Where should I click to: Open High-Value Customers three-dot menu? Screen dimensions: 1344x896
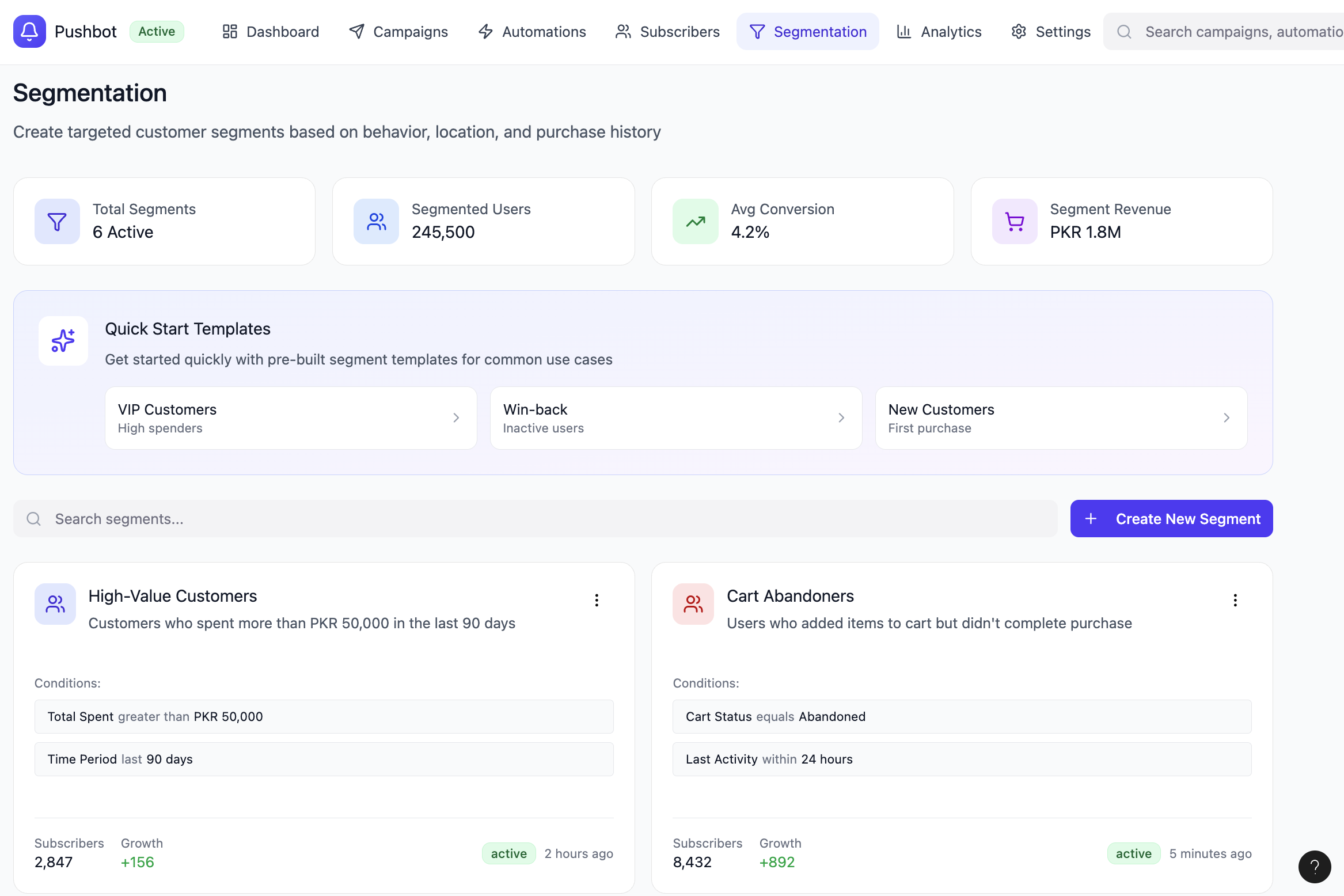(597, 601)
